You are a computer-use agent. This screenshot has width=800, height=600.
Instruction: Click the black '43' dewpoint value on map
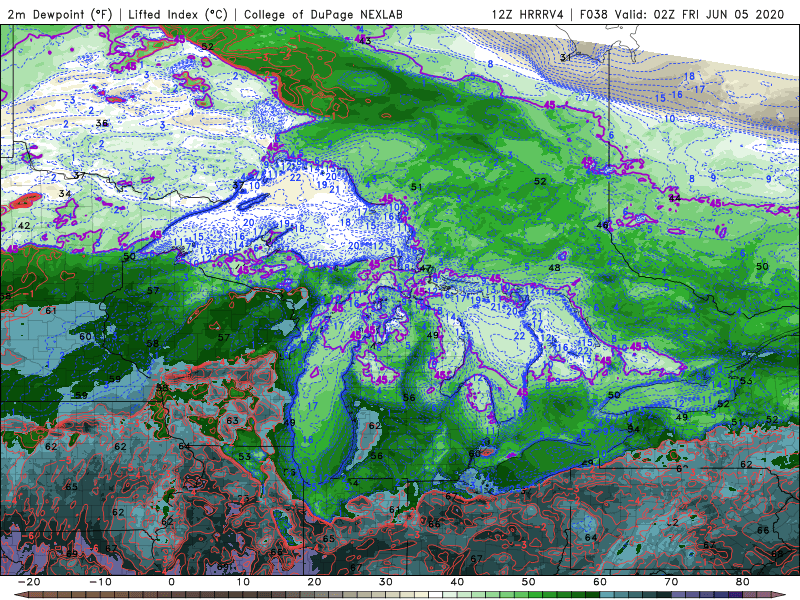365,41
